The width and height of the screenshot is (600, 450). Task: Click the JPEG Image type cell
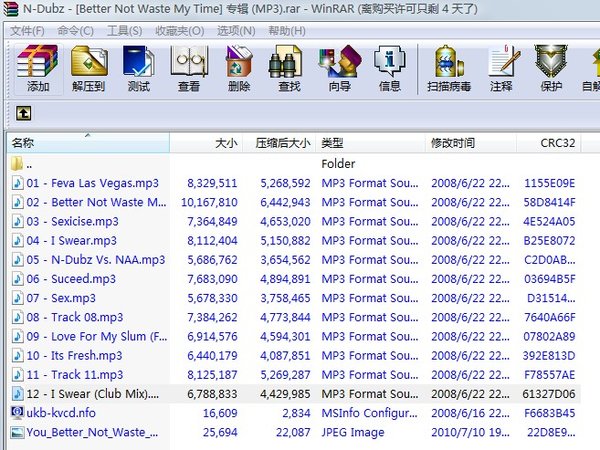click(353, 432)
